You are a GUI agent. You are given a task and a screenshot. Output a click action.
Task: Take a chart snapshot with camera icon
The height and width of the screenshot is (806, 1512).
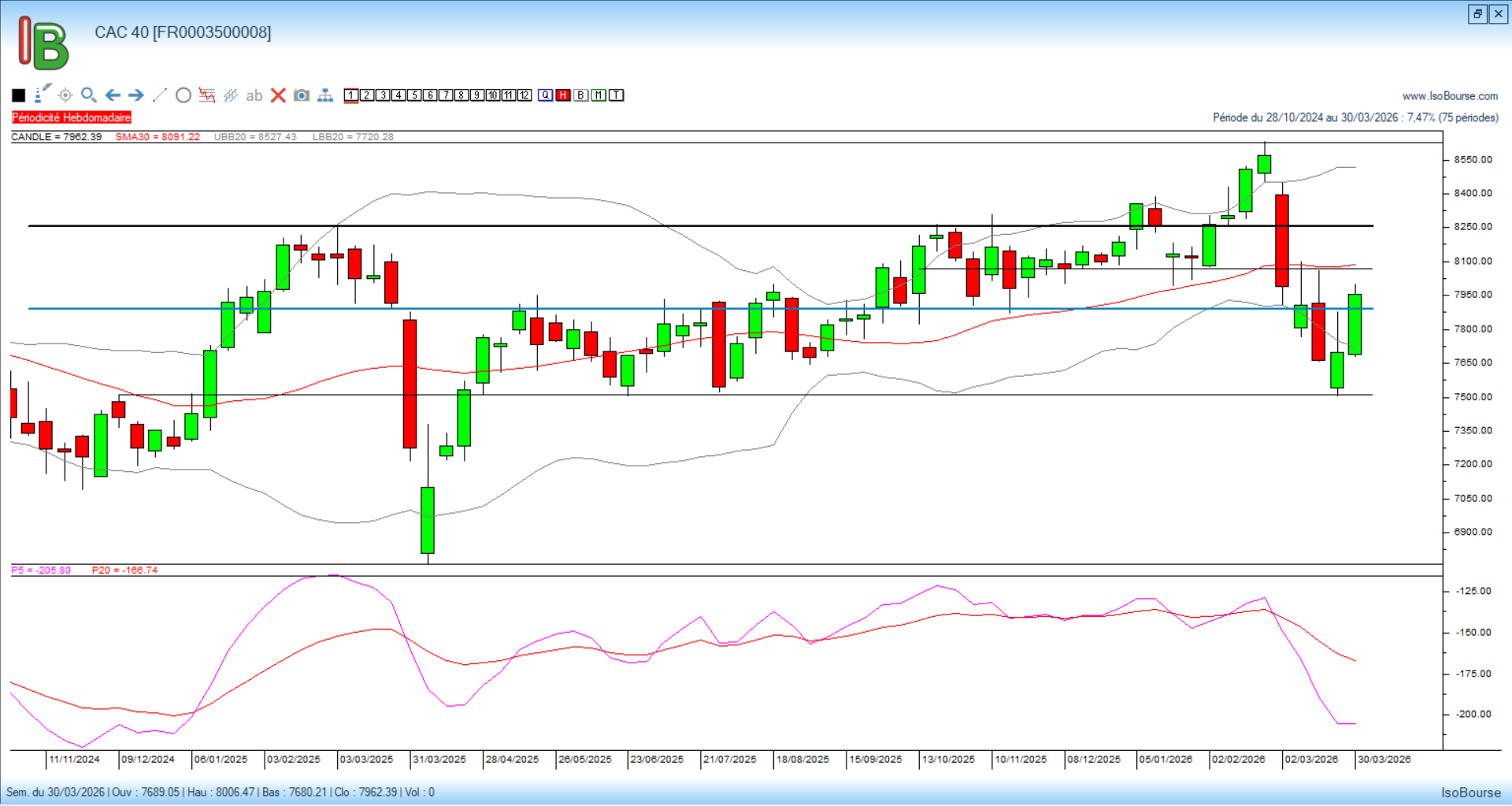301,95
